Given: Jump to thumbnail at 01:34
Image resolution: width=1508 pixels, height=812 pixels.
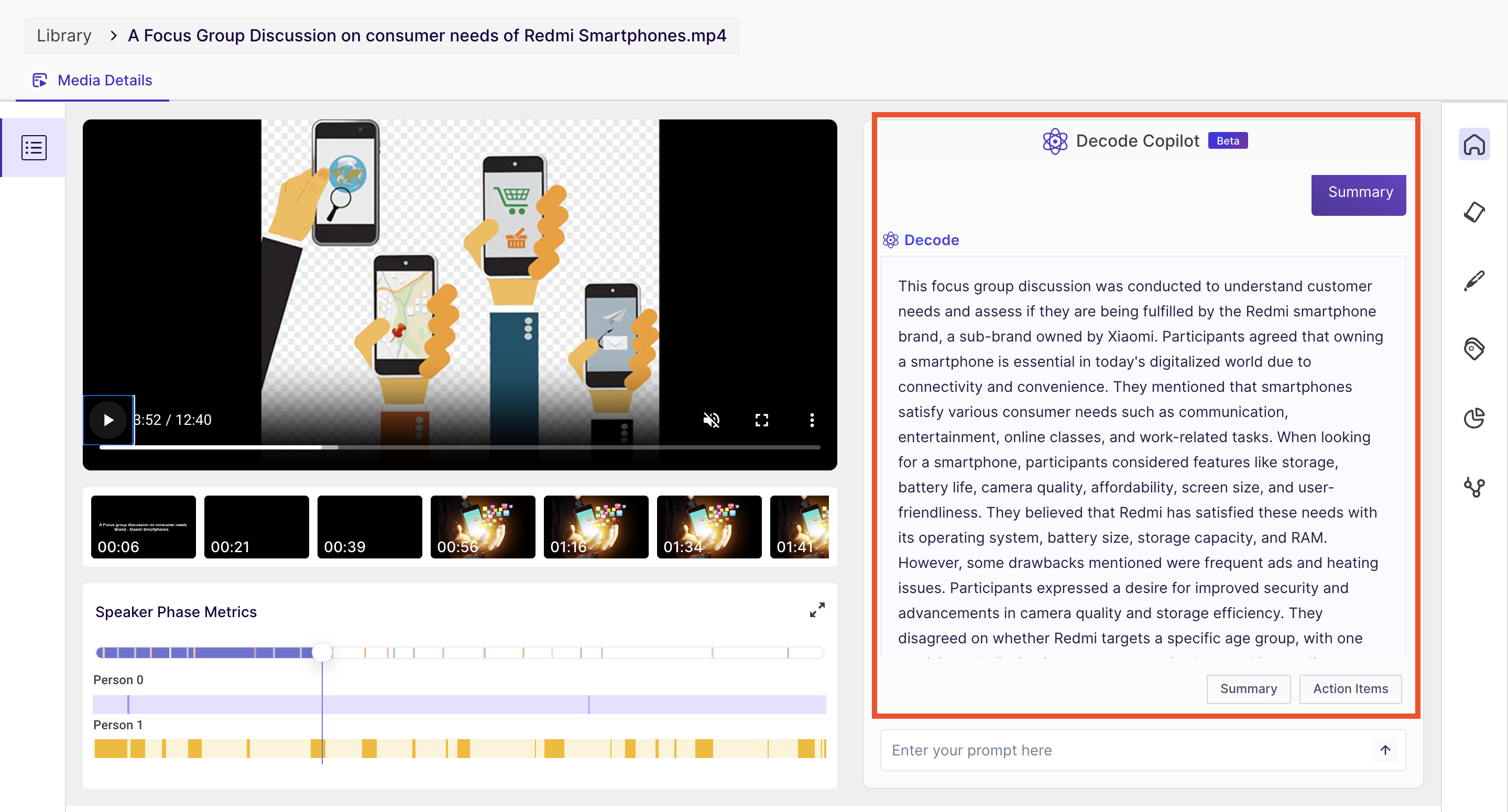Looking at the screenshot, I should coord(709,527).
